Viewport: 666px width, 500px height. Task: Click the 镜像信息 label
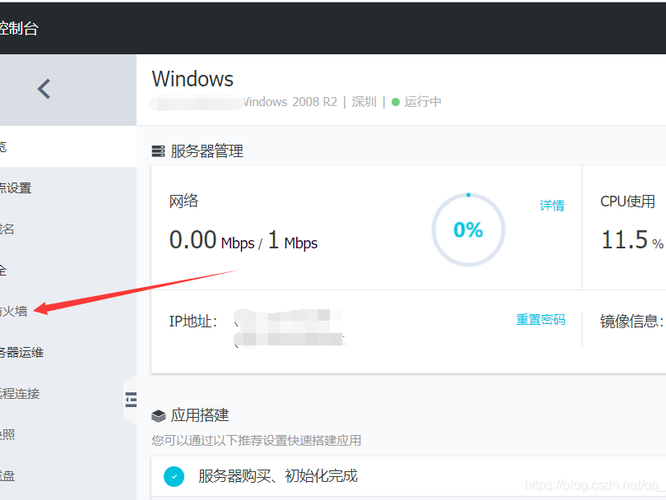(631, 321)
